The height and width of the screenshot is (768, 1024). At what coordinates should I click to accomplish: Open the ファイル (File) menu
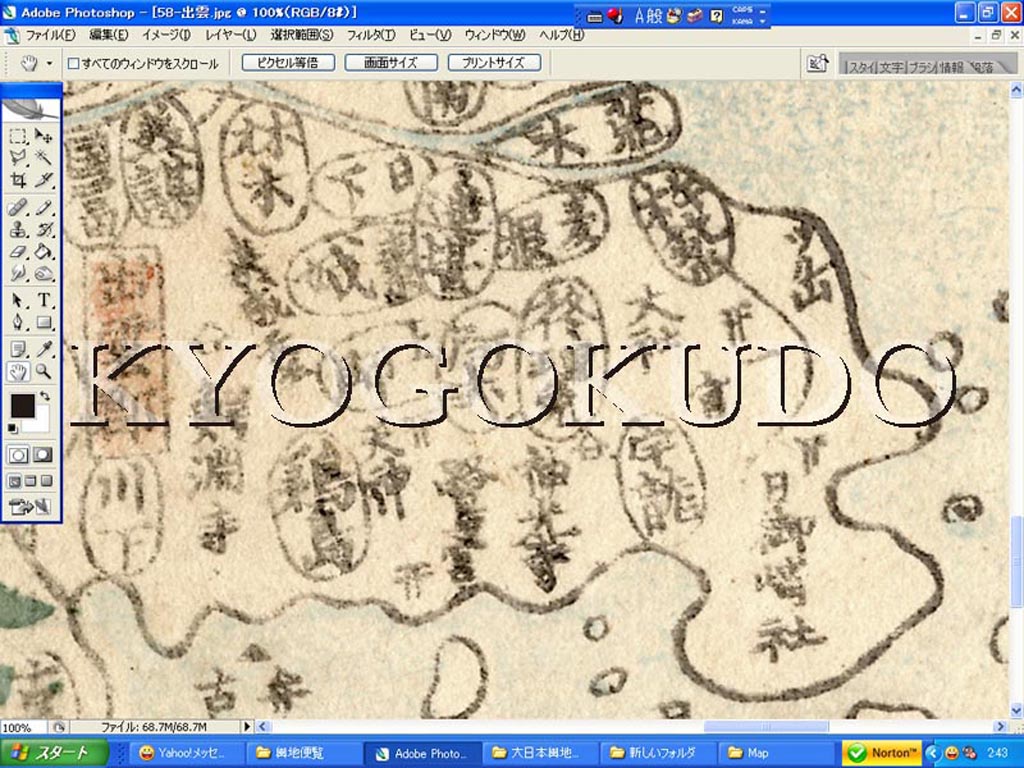[x=50, y=35]
